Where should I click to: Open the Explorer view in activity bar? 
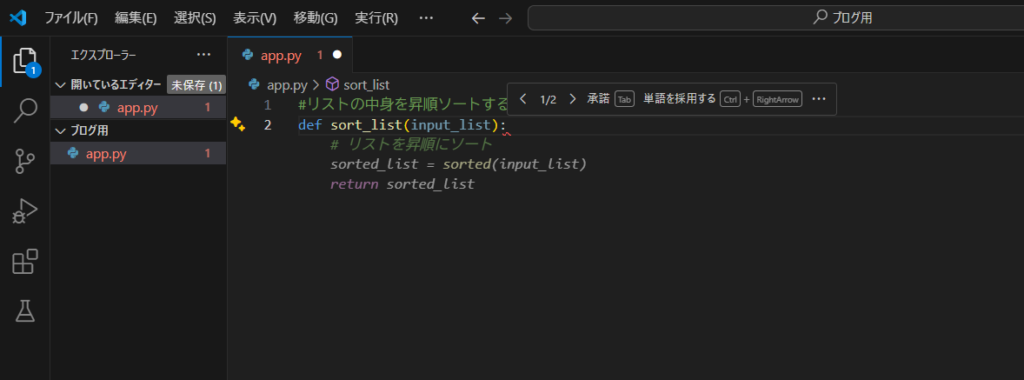tap(26, 61)
